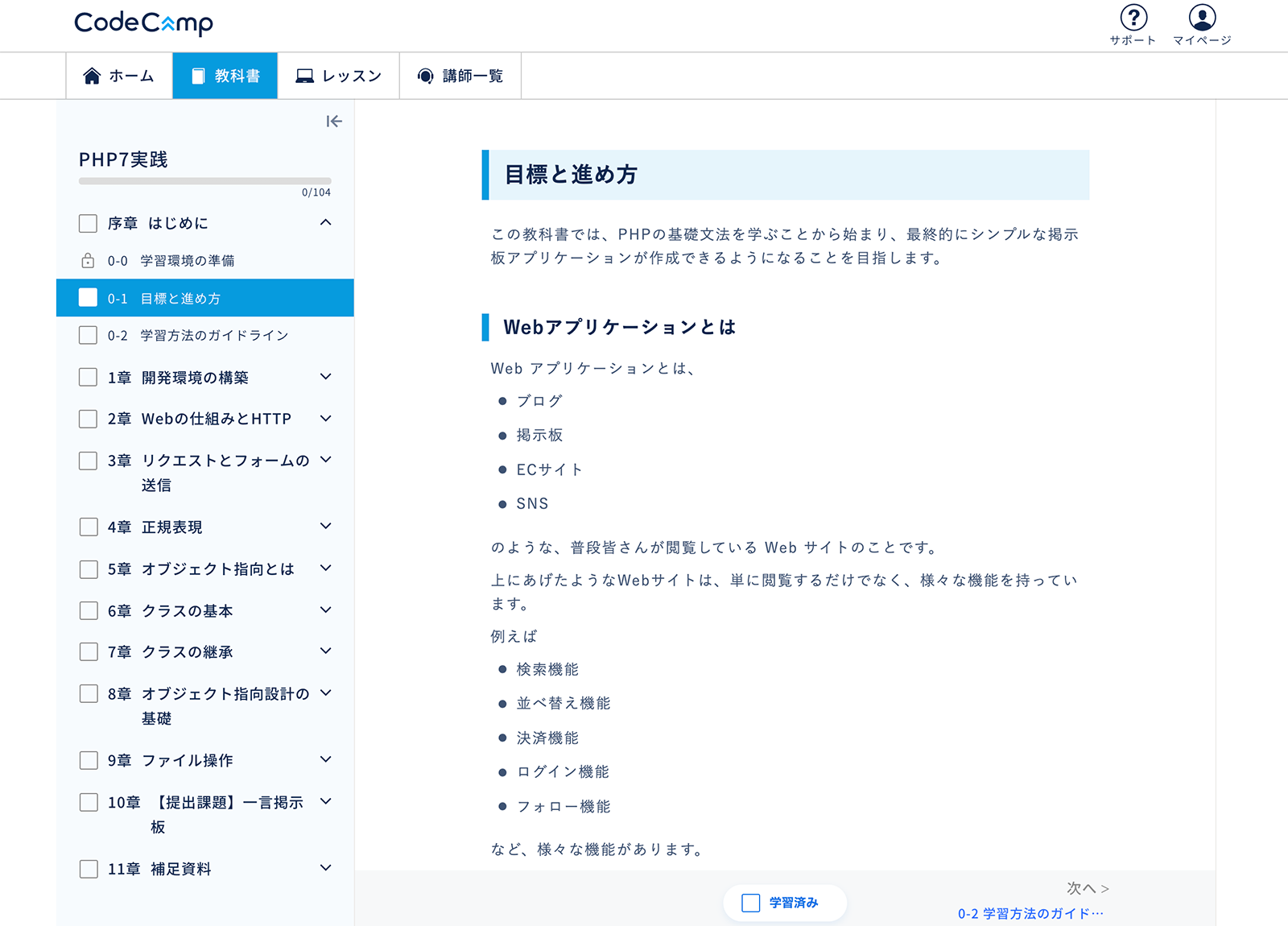This screenshot has width=1288, height=926.
Task: Expand 6章 クラスの基本 chevron
Action: click(x=326, y=610)
